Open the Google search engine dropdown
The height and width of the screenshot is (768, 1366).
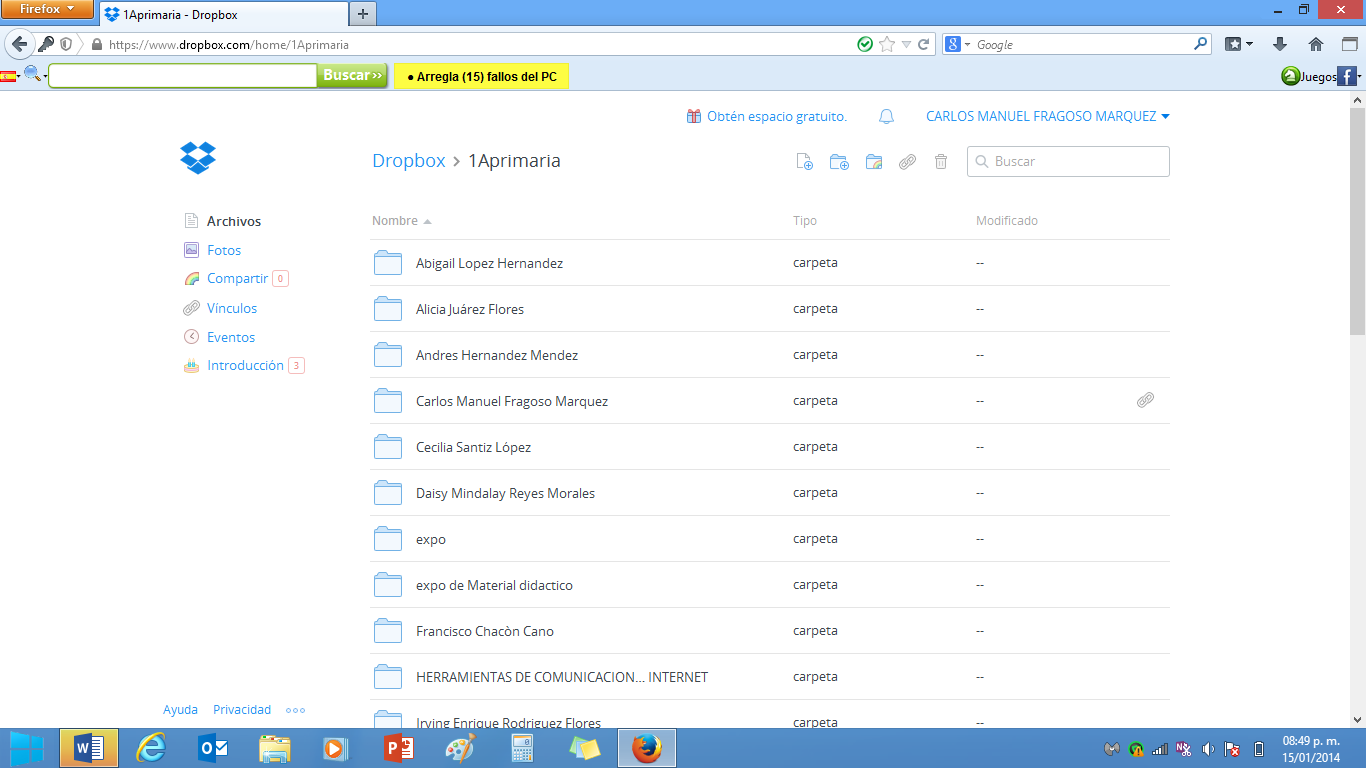[958, 44]
